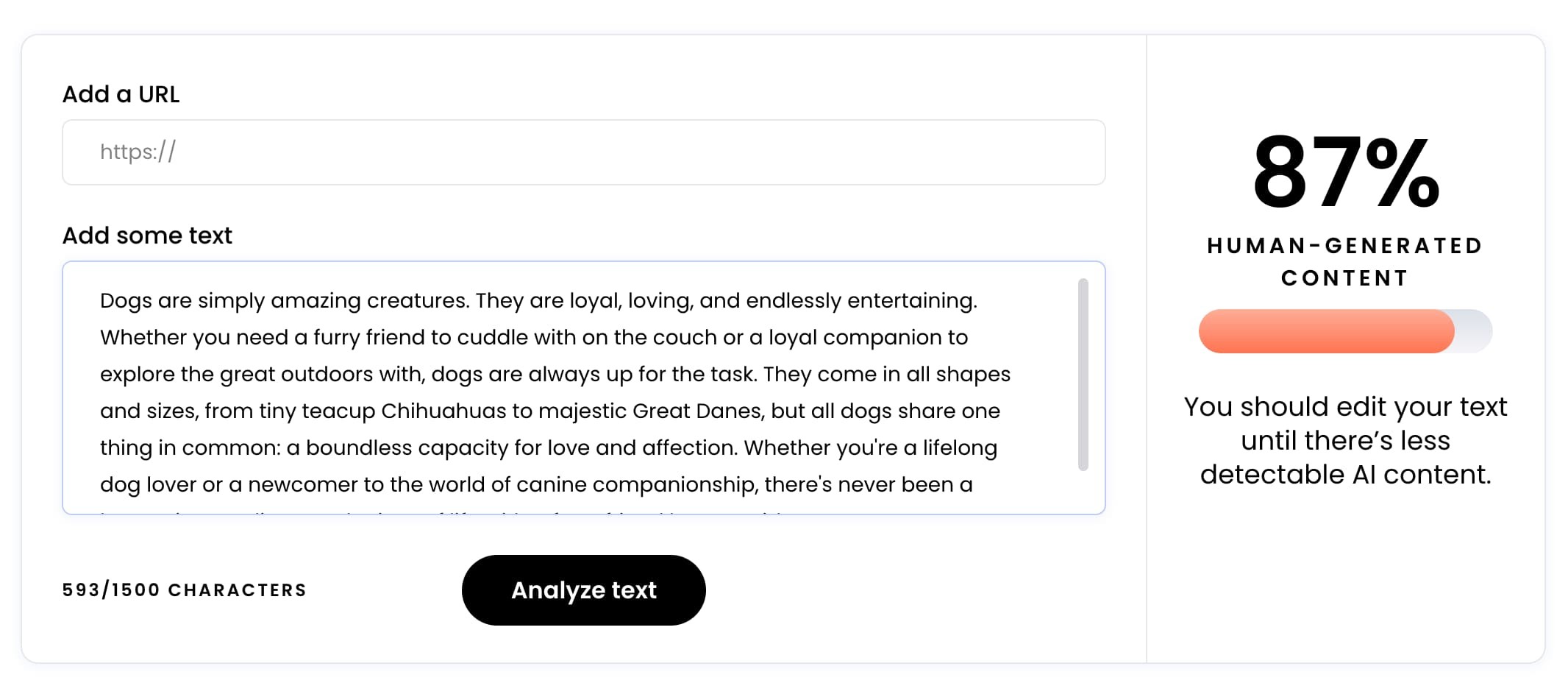Image resolution: width=1568 pixels, height=683 pixels.
Task: Click the gray unfilled end of progress bar
Action: point(1475,331)
